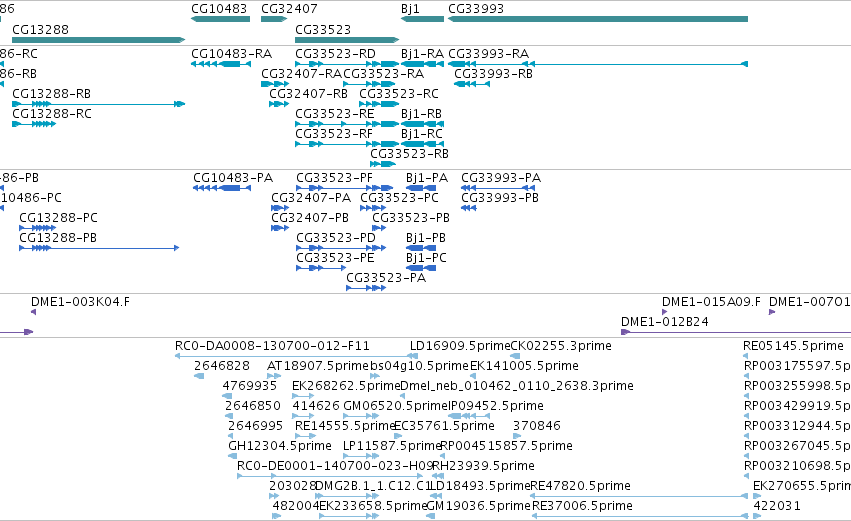The image size is (851, 521).
Task: Select the RE05145.5prime EST label
Action: click(793, 346)
